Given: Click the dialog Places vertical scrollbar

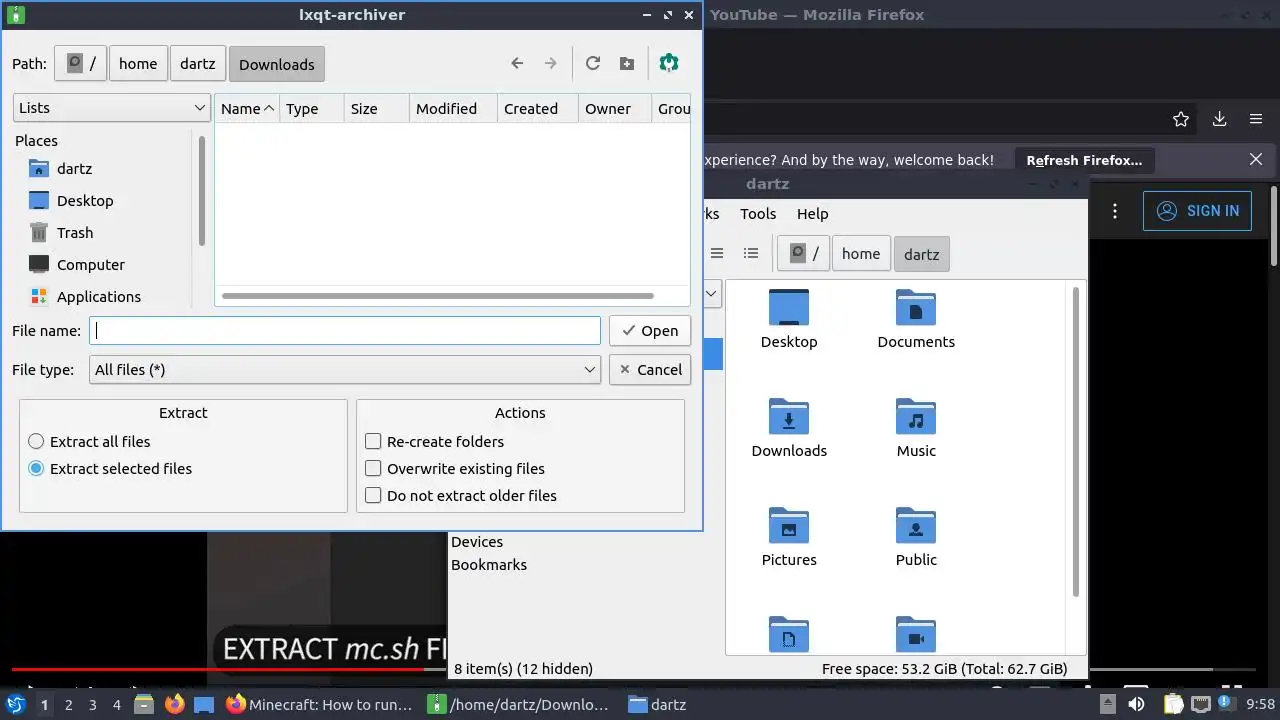Looking at the screenshot, I should click(202, 191).
